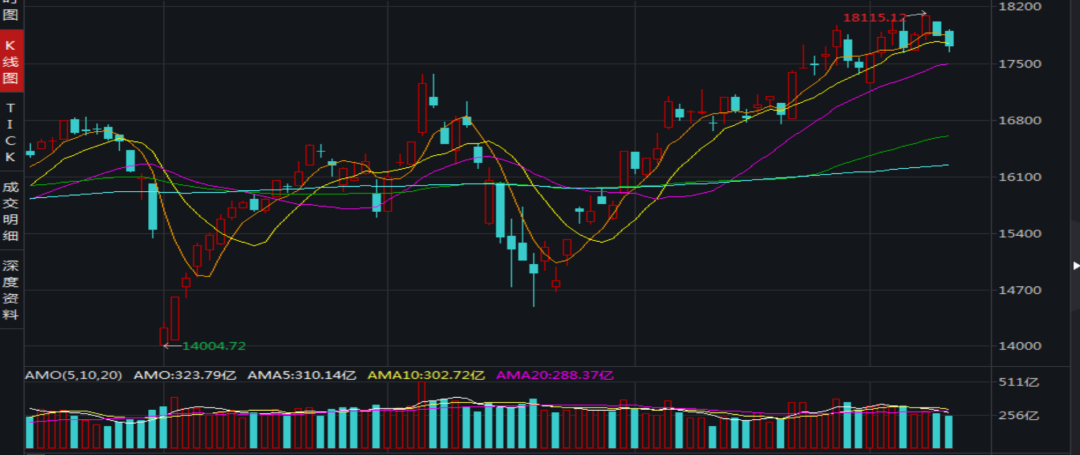The width and height of the screenshot is (1080, 455).
Task: Select the AMA5:310.14亿 indicator label
Action: (x=302, y=375)
